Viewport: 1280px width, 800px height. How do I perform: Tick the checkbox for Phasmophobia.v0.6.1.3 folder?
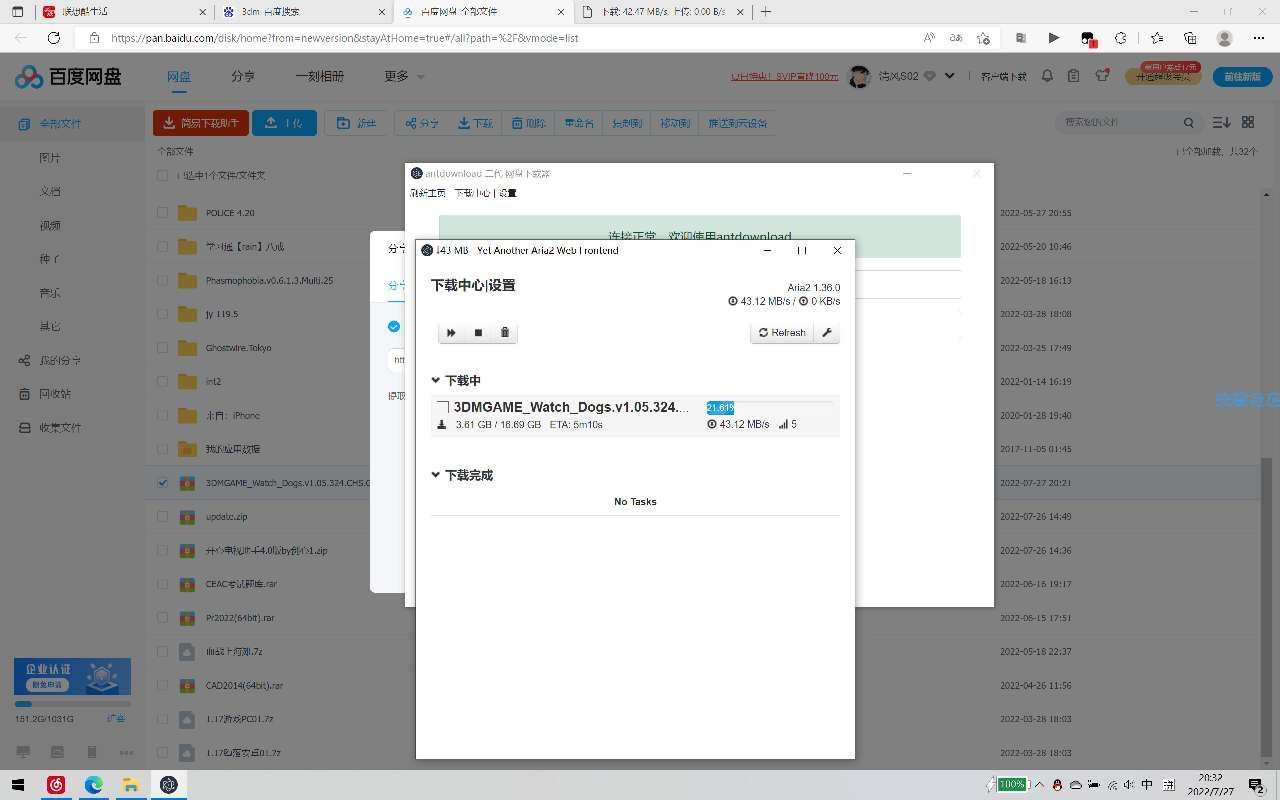[163, 280]
